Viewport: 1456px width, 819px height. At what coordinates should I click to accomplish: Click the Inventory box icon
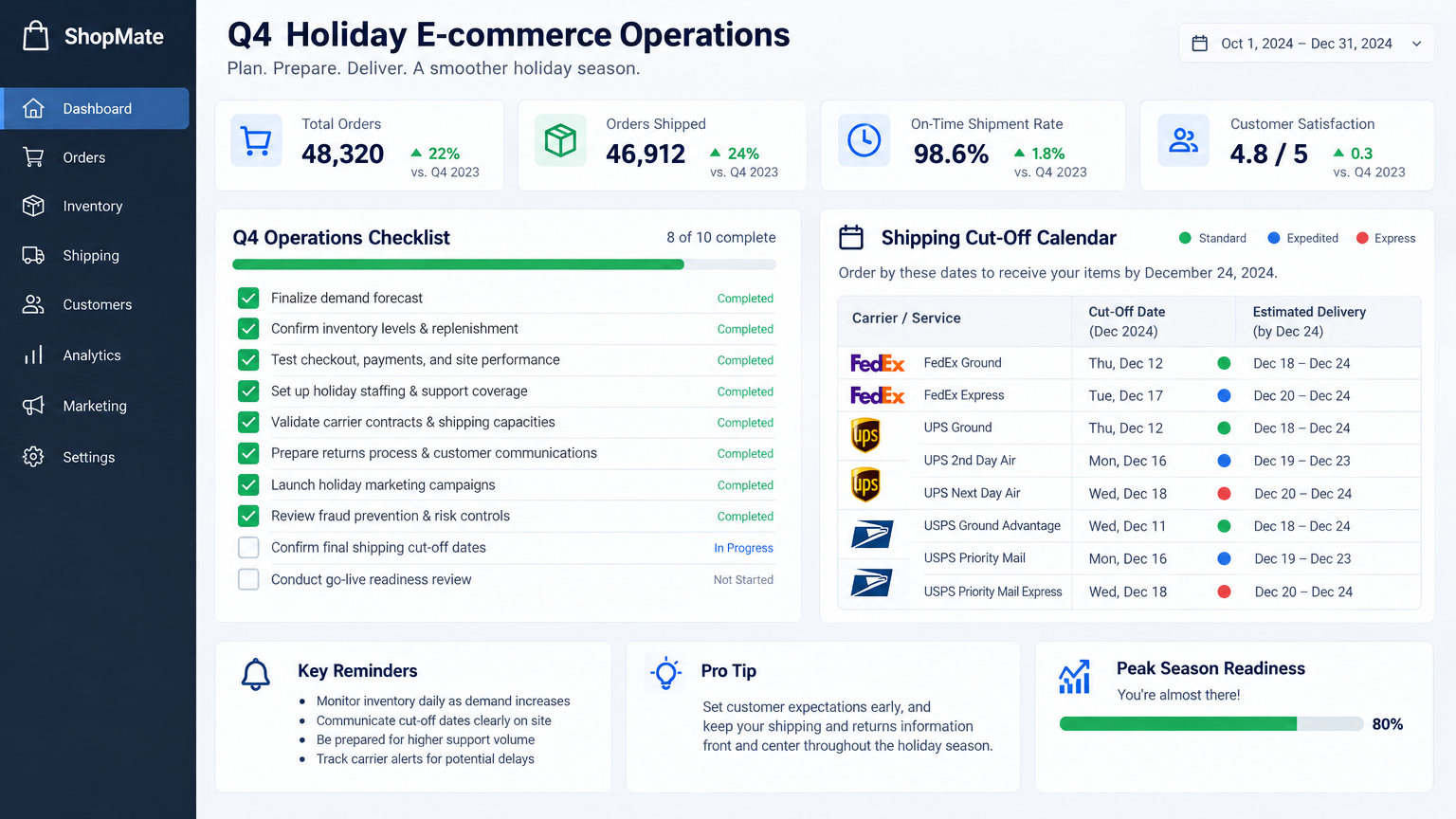tap(33, 206)
